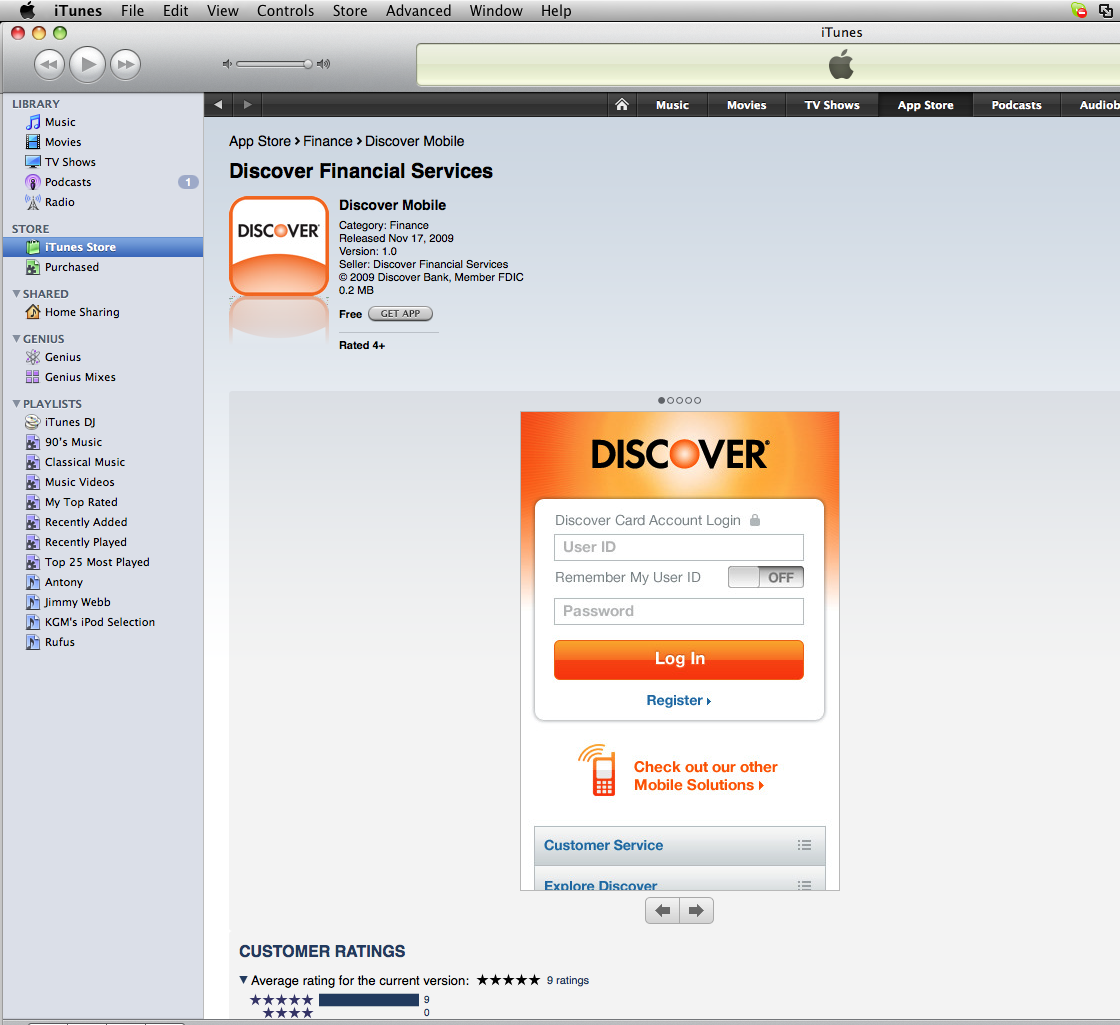Collapse the SHARED sidebar section
1120x1025 pixels.
point(16,294)
